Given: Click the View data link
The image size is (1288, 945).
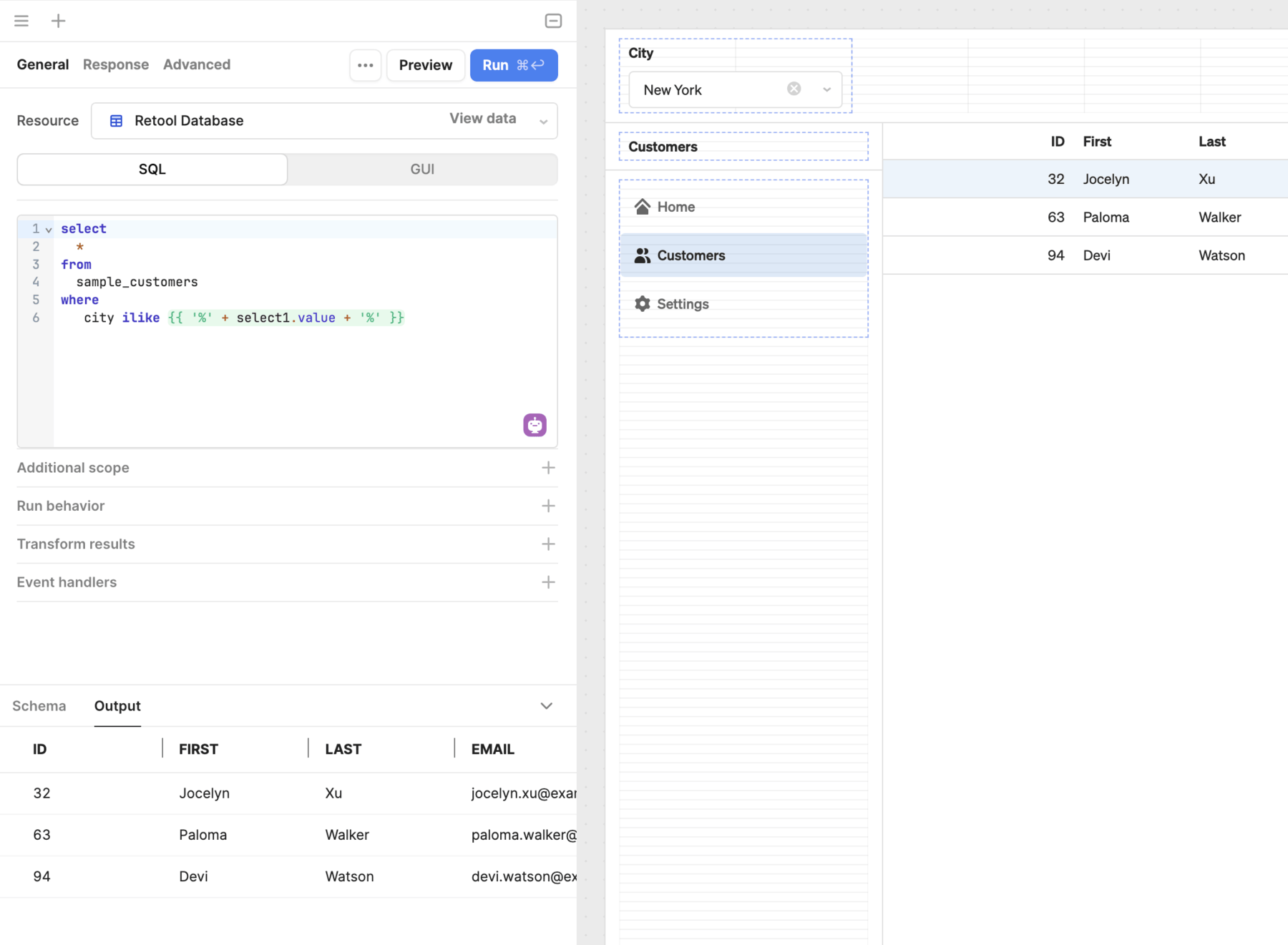Looking at the screenshot, I should (x=483, y=119).
